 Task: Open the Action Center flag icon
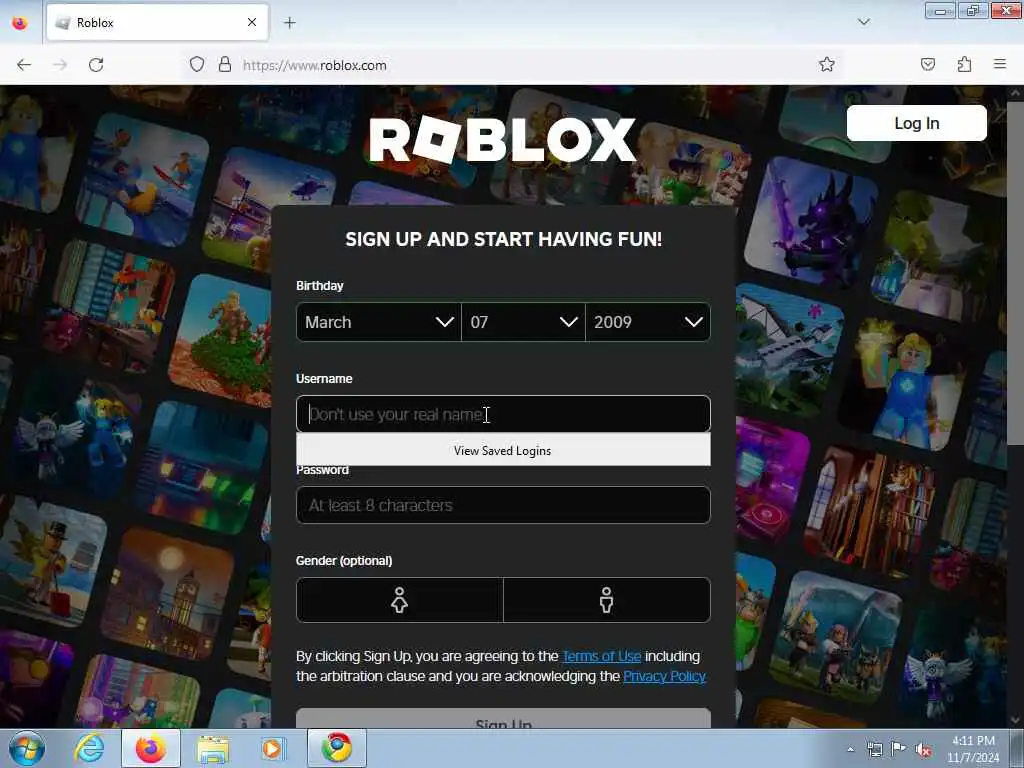click(x=899, y=749)
